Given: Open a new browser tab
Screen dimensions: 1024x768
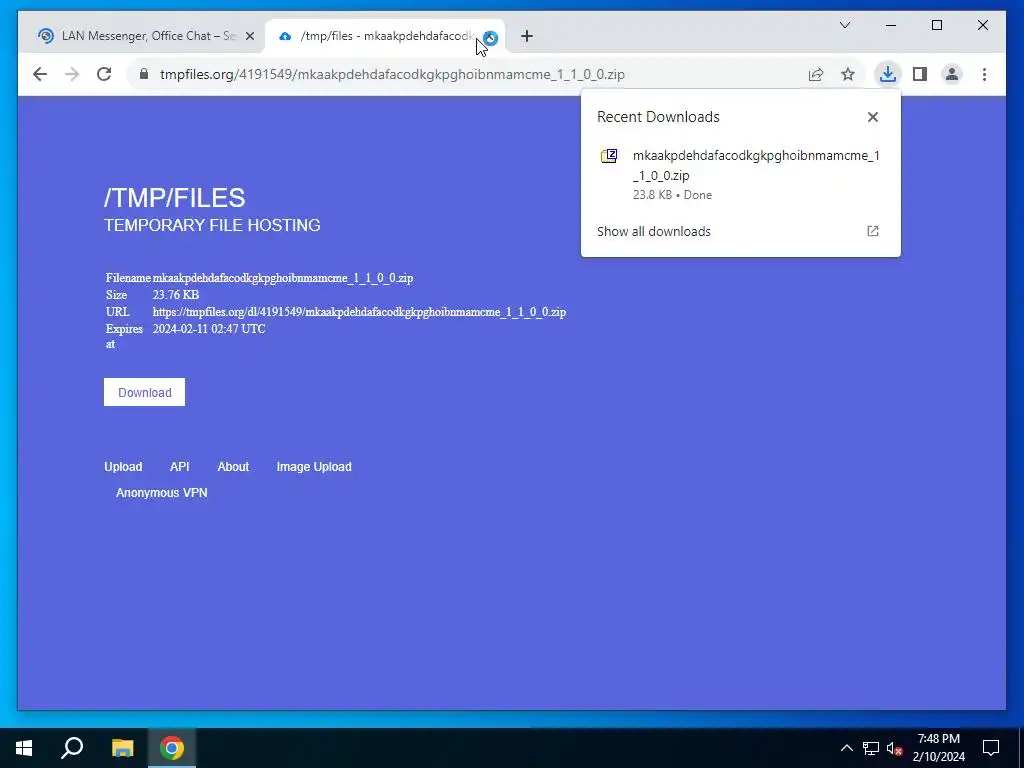Looking at the screenshot, I should 527,37.
